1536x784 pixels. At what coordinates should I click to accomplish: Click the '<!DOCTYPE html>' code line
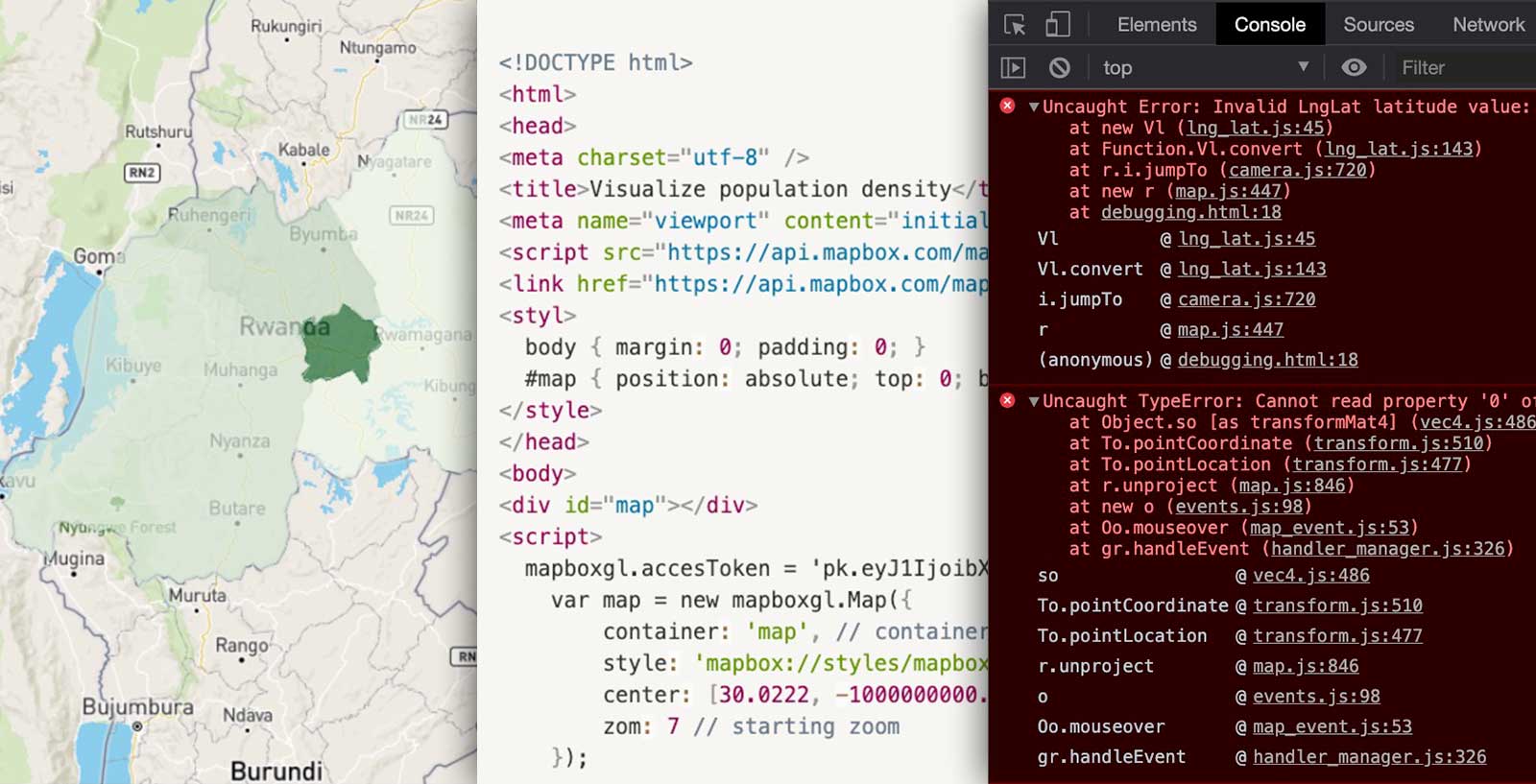pyautogui.click(x=595, y=62)
